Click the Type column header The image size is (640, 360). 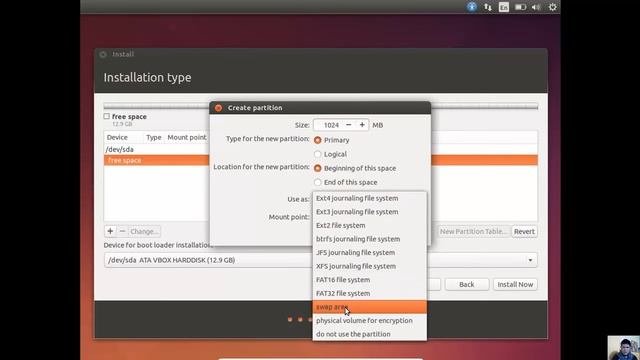[x=154, y=138]
